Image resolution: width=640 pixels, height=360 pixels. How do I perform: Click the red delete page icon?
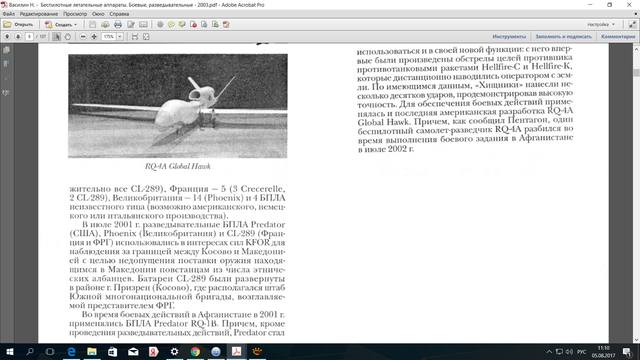[x=226, y=24]
